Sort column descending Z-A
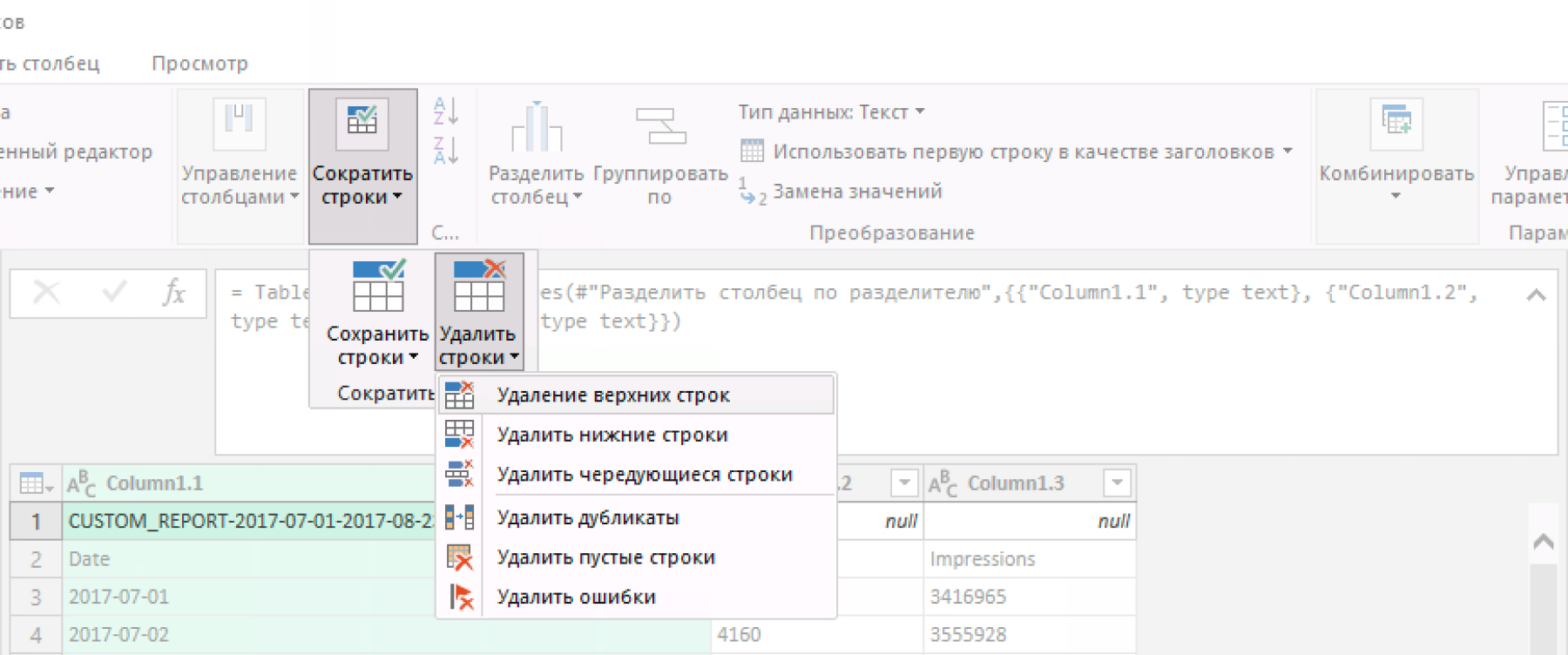 pos(446,151)
